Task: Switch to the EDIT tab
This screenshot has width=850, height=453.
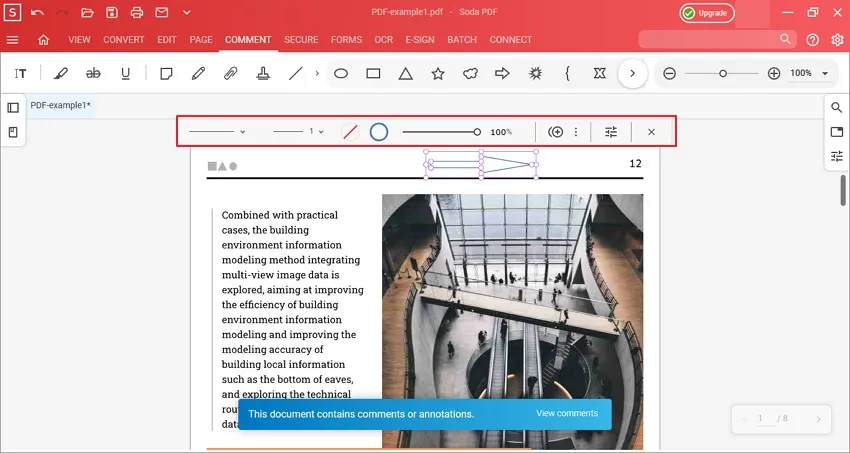Action: tap(167, 40)
